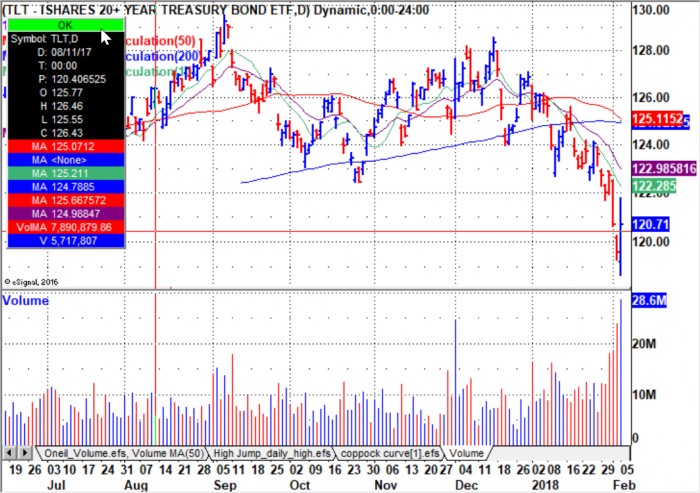Click the 2018 year label
The image size is (700, 493).
click(x=545, y=485)
